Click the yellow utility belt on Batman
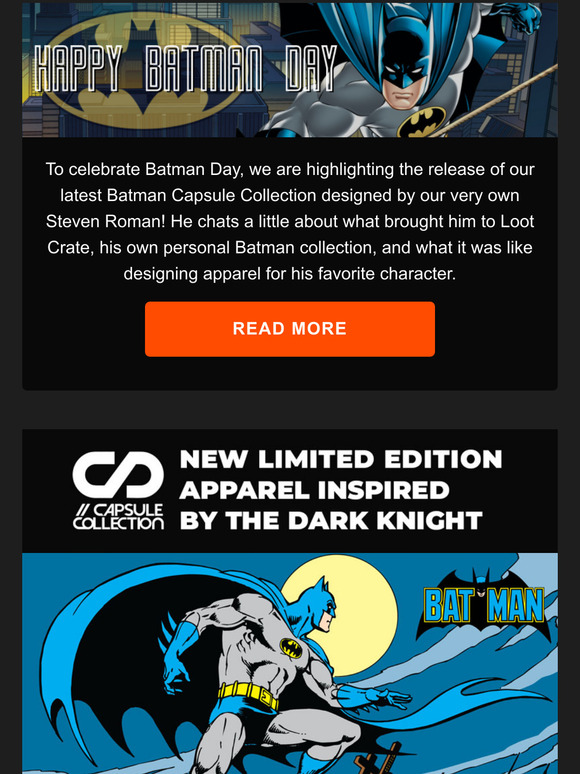 point(248,695)
